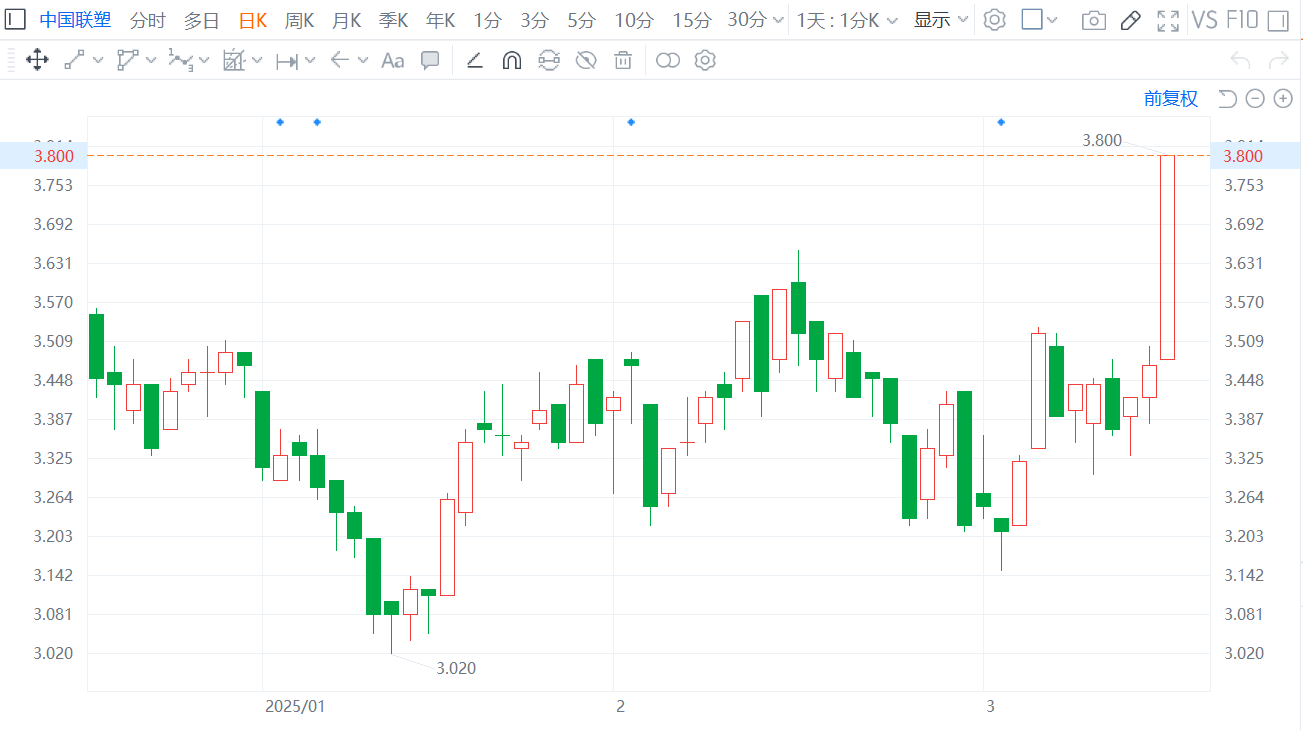Choose the 15分 interval
This screenshot has width=1303, height=730.
click(692, 20)
